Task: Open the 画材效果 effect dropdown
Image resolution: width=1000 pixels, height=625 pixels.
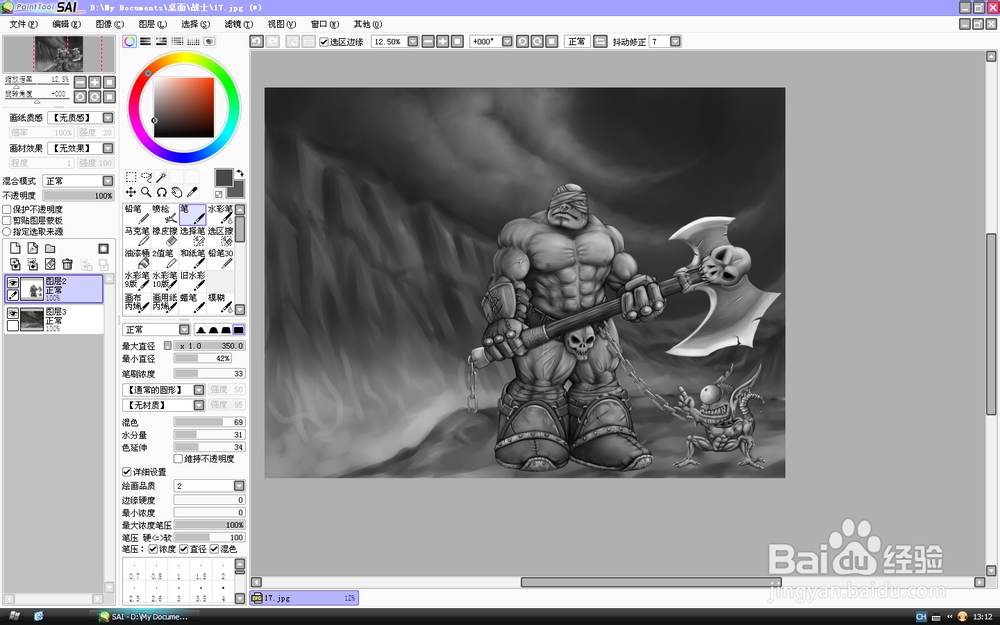Action: click(108, 148)
